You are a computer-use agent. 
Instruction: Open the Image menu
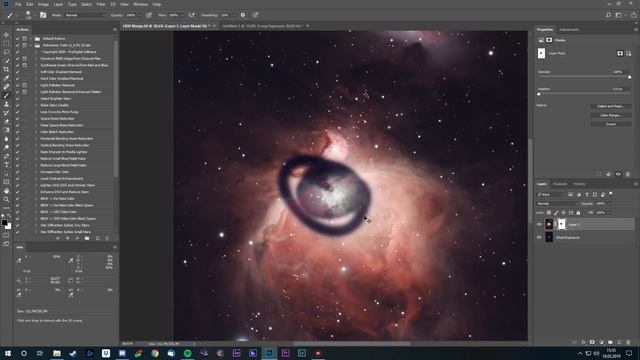[x=43, y=4]
